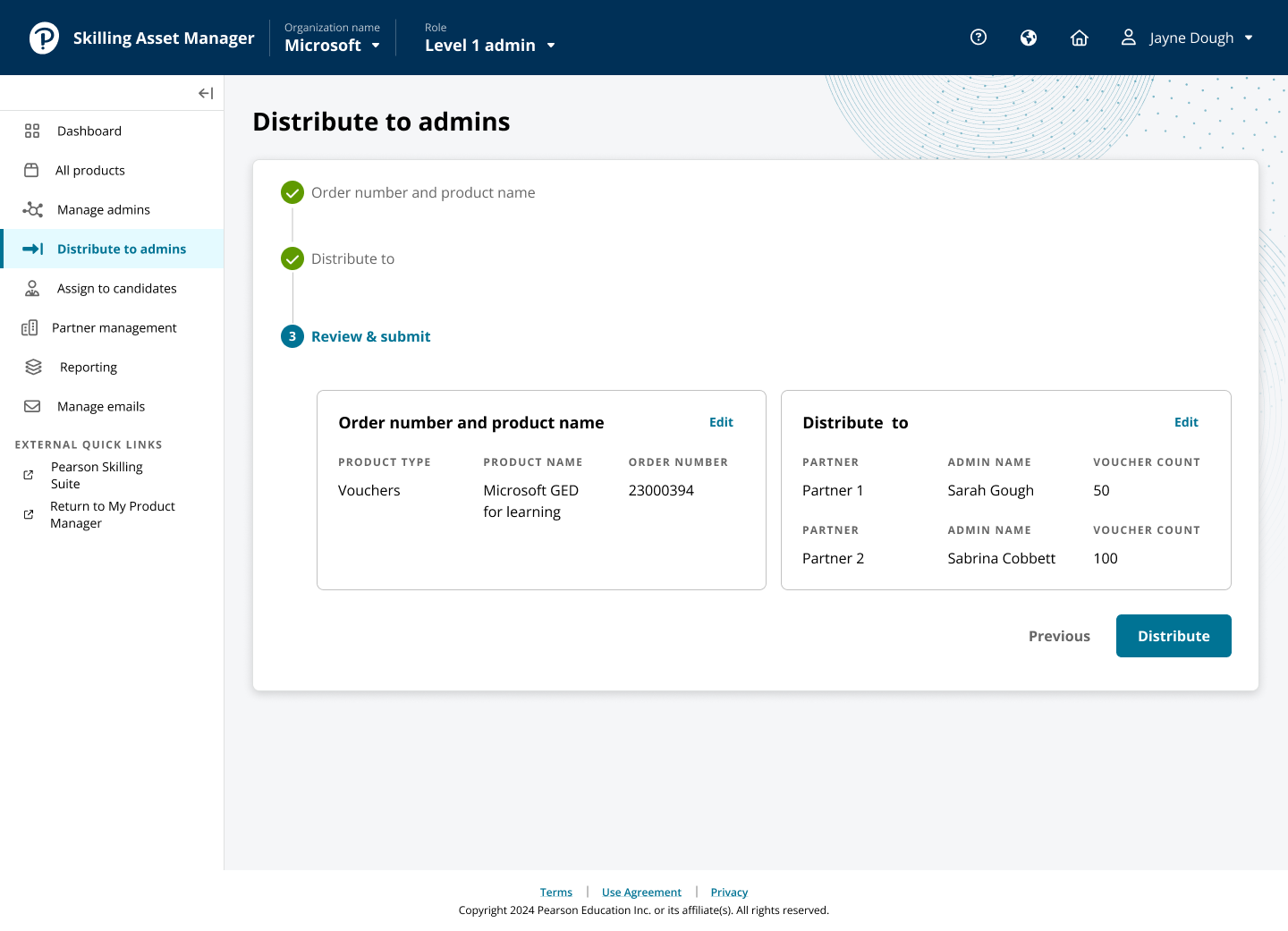Open Pearson Skilling Suite external link
The image size is (1288, 931).
tap(97, 475)
